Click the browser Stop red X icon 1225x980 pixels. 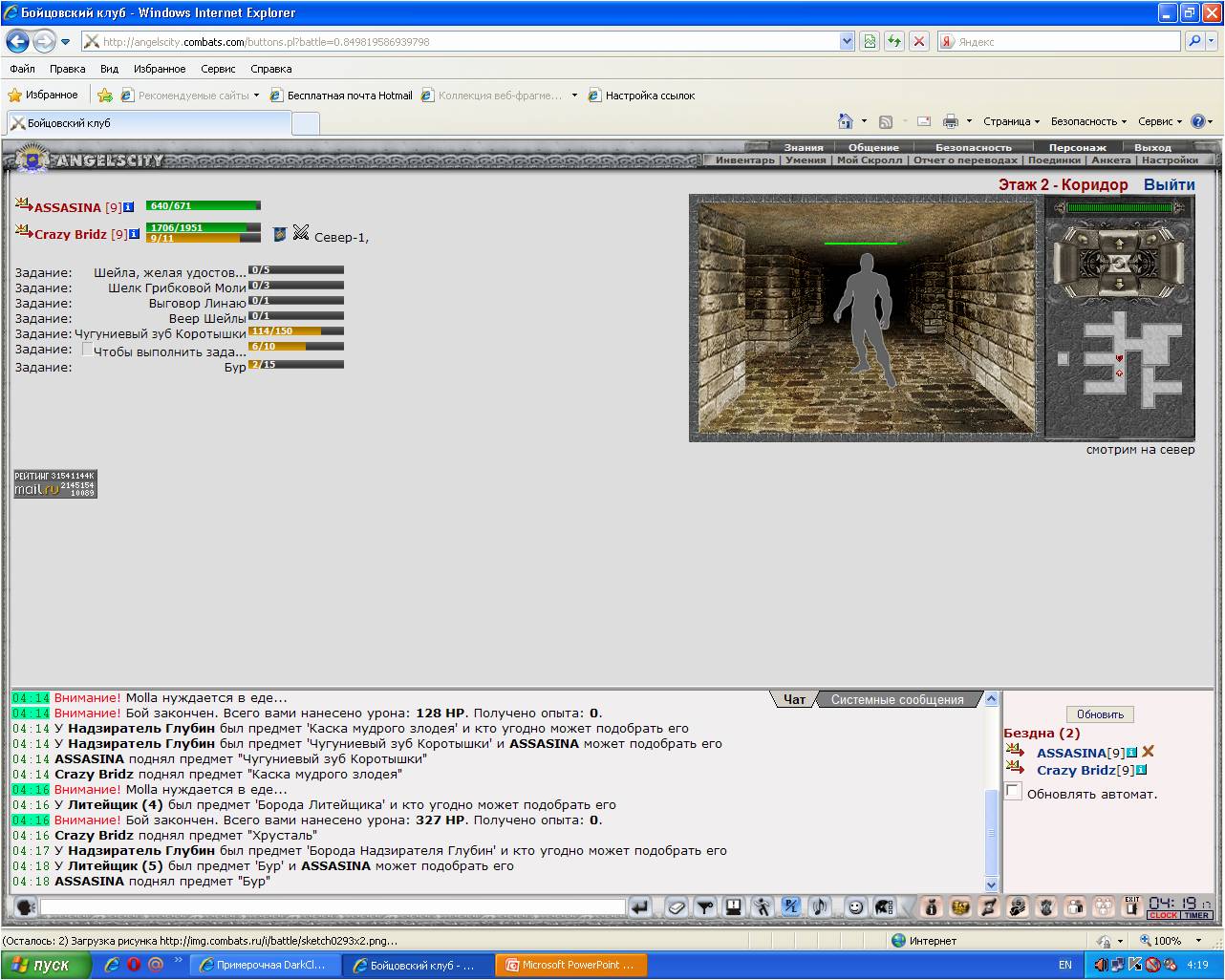(918, 41)
